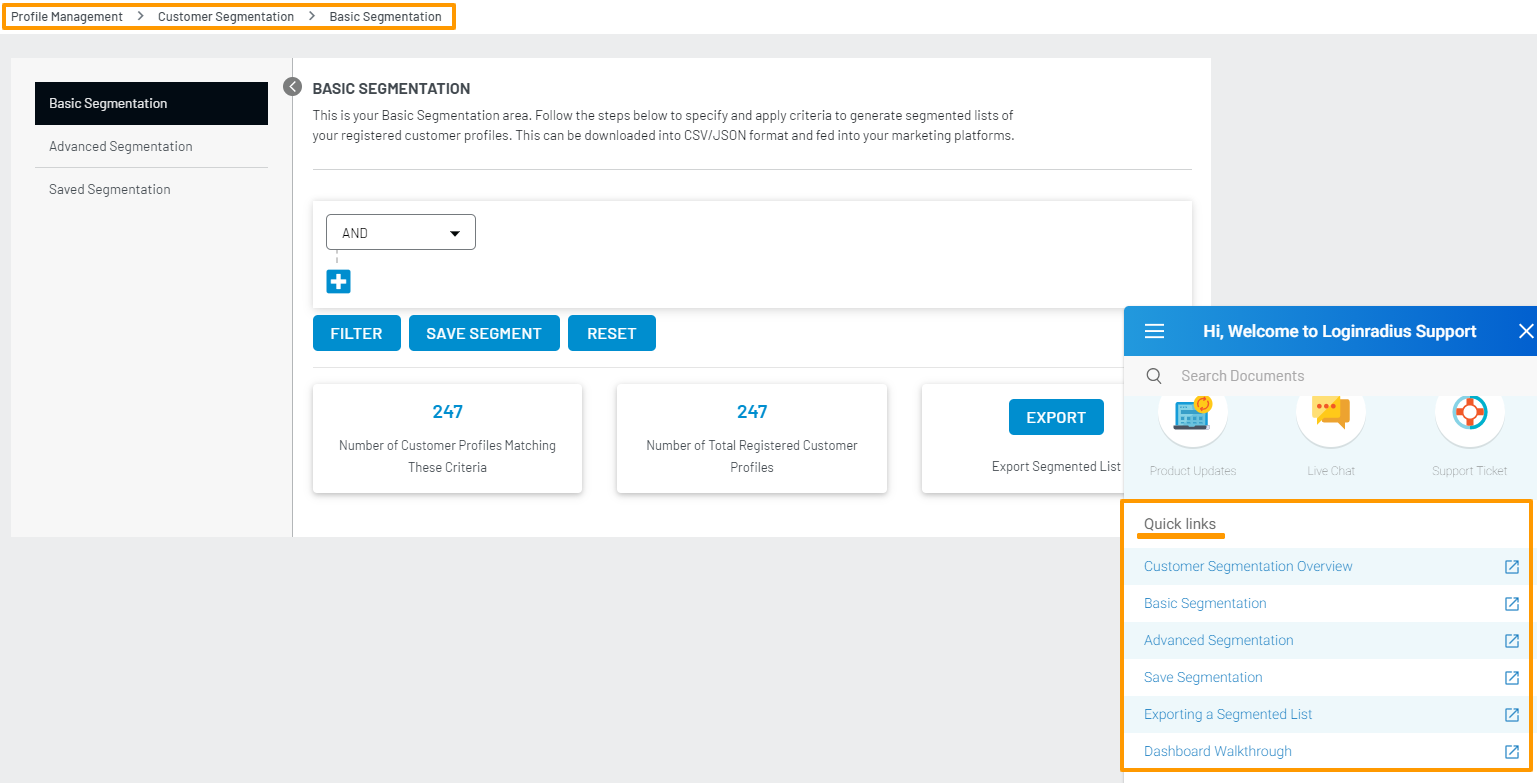1537x783 pixels.
Task: Open Customer Segmentation Overview quick link
Action: tap(1247, 566)
